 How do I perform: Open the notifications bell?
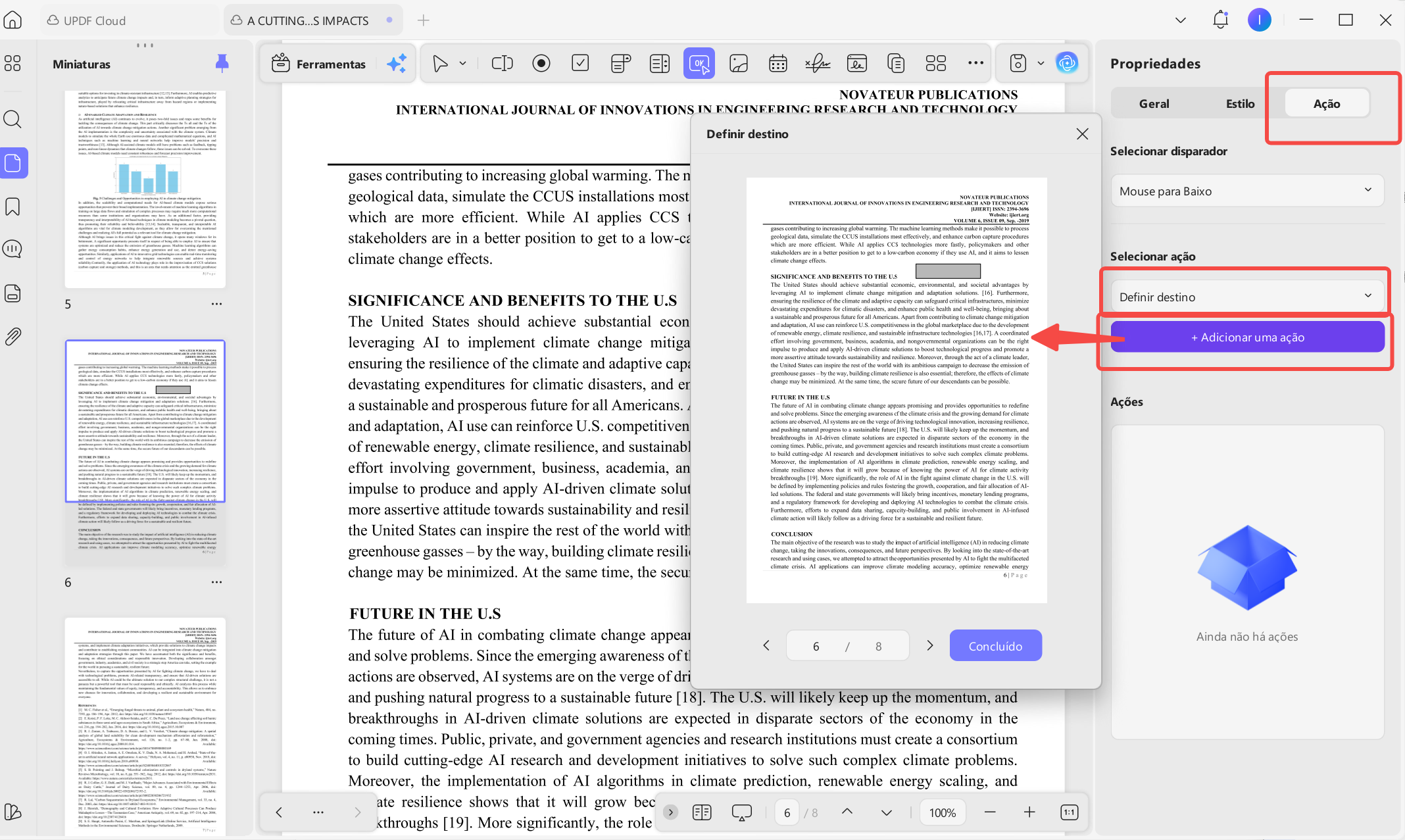click(x=1220, y=20)
